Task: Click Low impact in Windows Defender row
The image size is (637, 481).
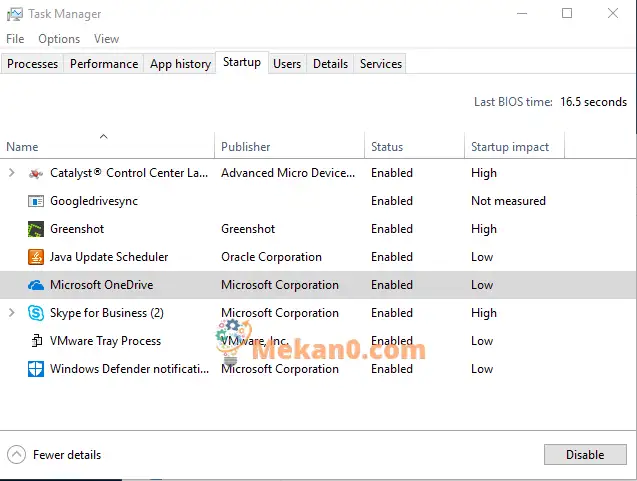Action: tap(482, 369)
